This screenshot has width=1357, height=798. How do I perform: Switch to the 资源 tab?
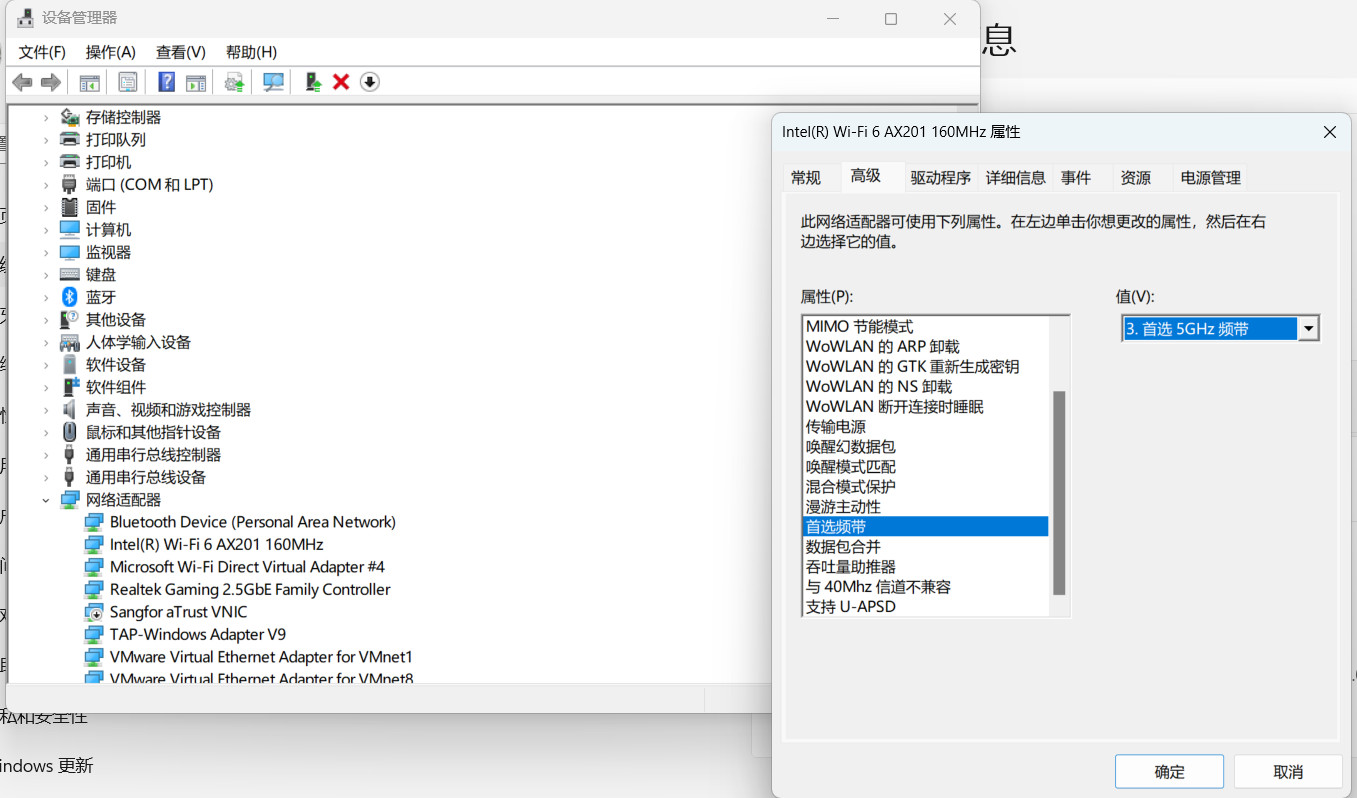[1136, 178]
